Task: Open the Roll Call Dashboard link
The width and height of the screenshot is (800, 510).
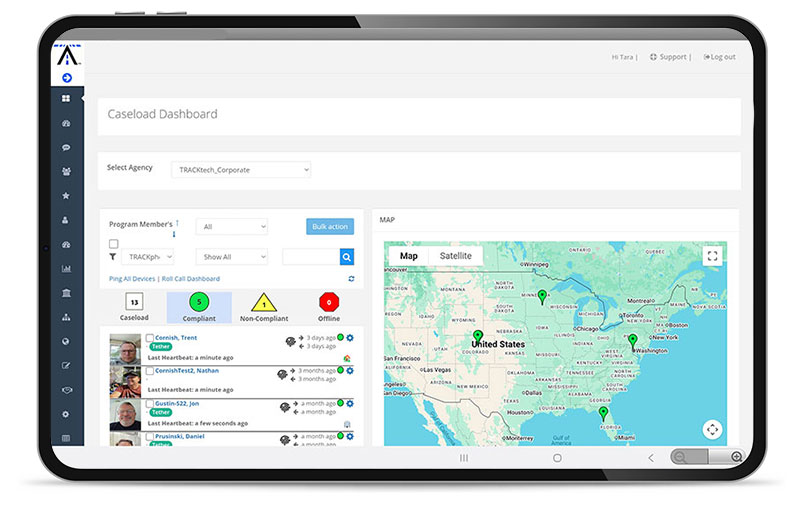Action: 192,279
